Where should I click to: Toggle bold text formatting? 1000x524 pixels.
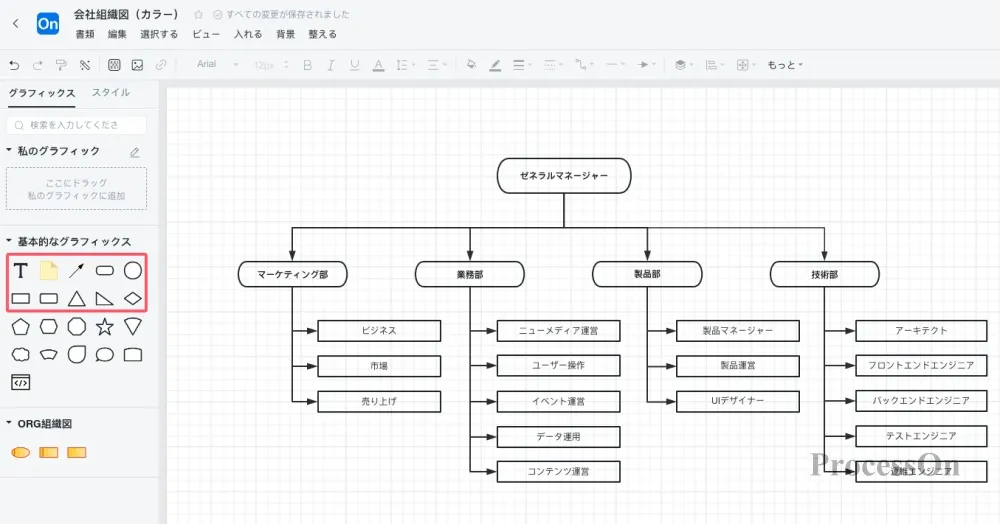point(307,65)
